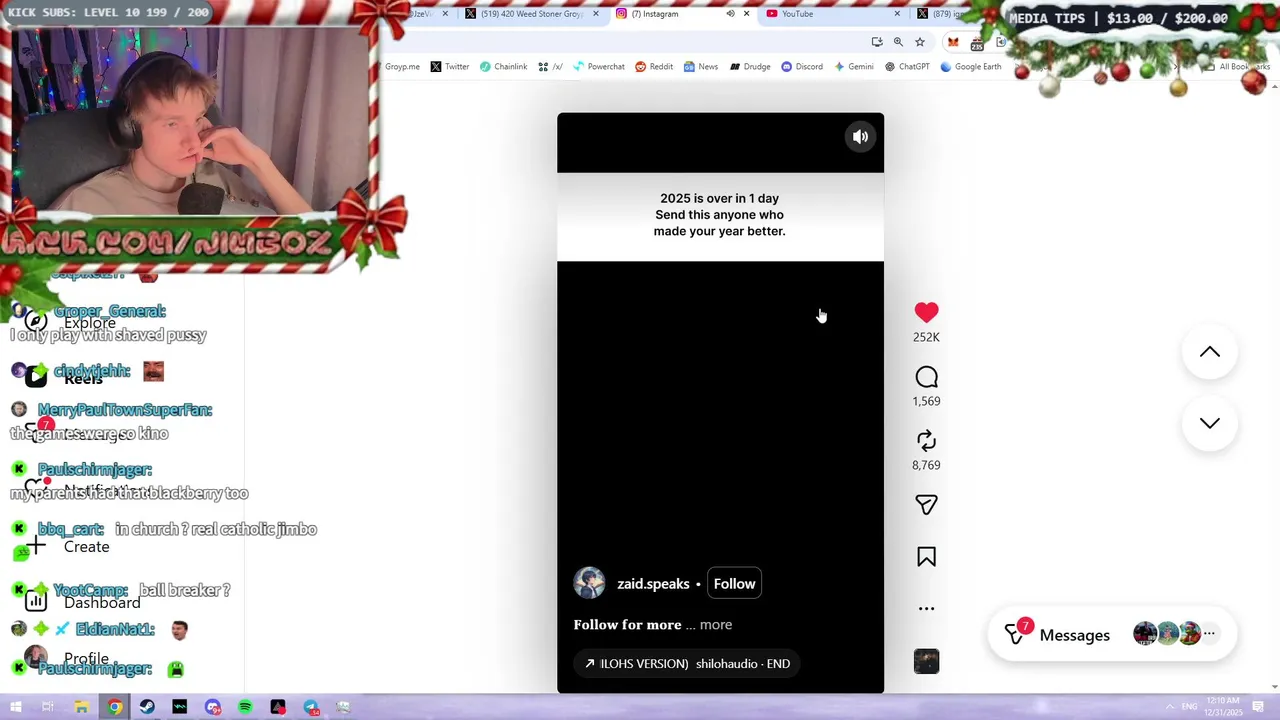Close the YouTube tab
Screen dimensions: 1280x720
[x=897, y=14]
